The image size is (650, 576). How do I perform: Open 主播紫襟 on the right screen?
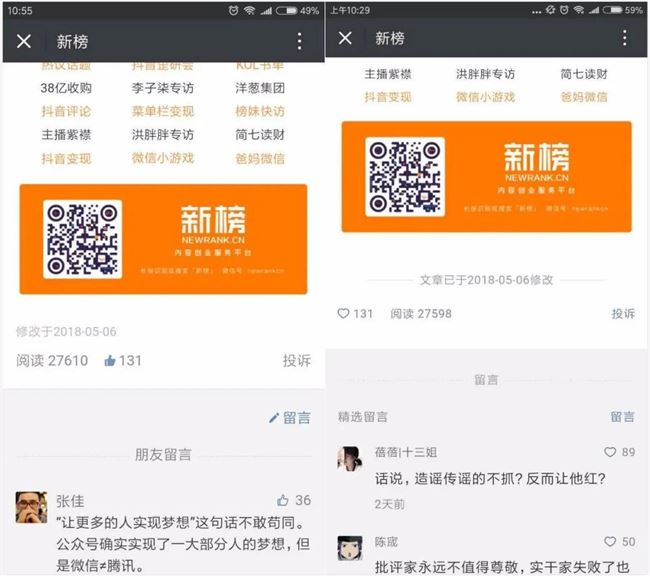(388, 74)
